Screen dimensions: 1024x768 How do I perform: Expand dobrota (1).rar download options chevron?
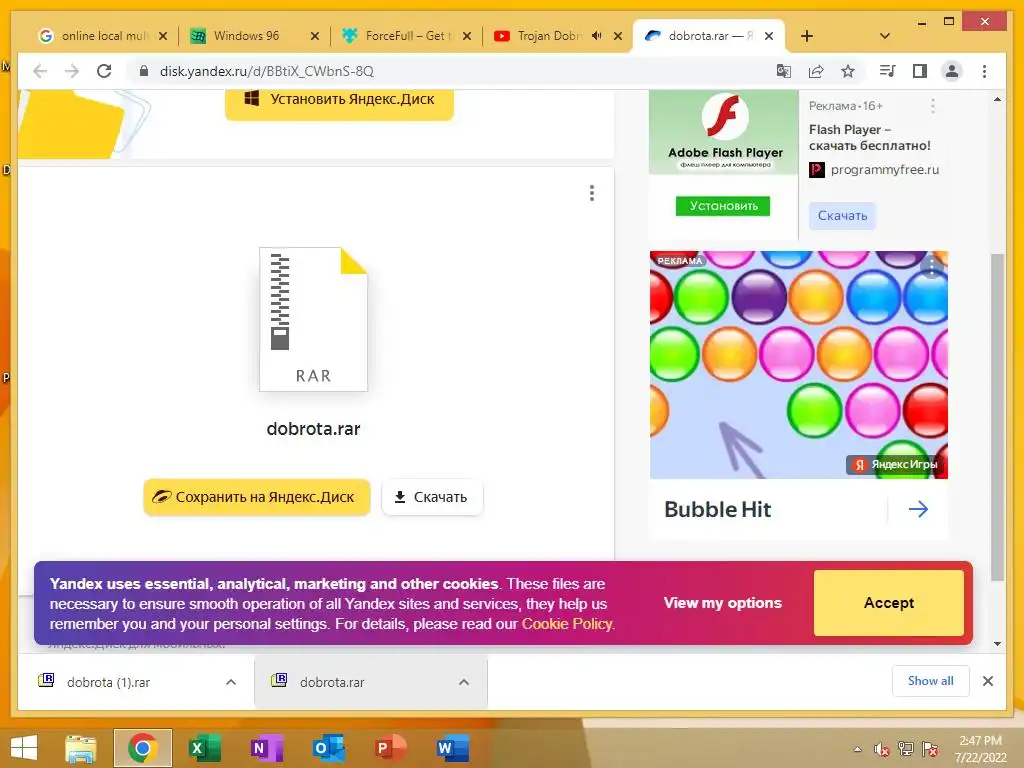231,682
